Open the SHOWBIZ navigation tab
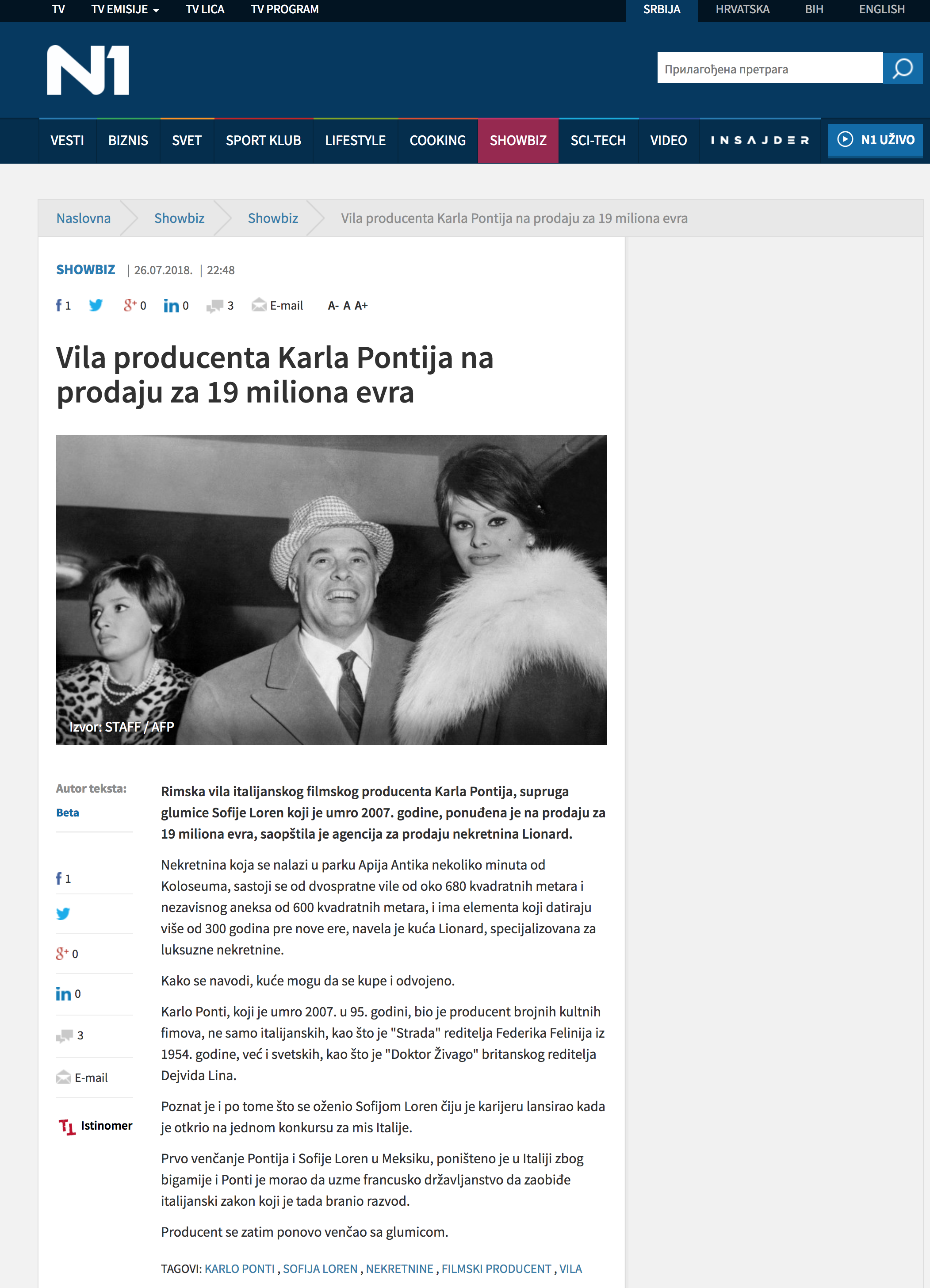 pos(518,140)
